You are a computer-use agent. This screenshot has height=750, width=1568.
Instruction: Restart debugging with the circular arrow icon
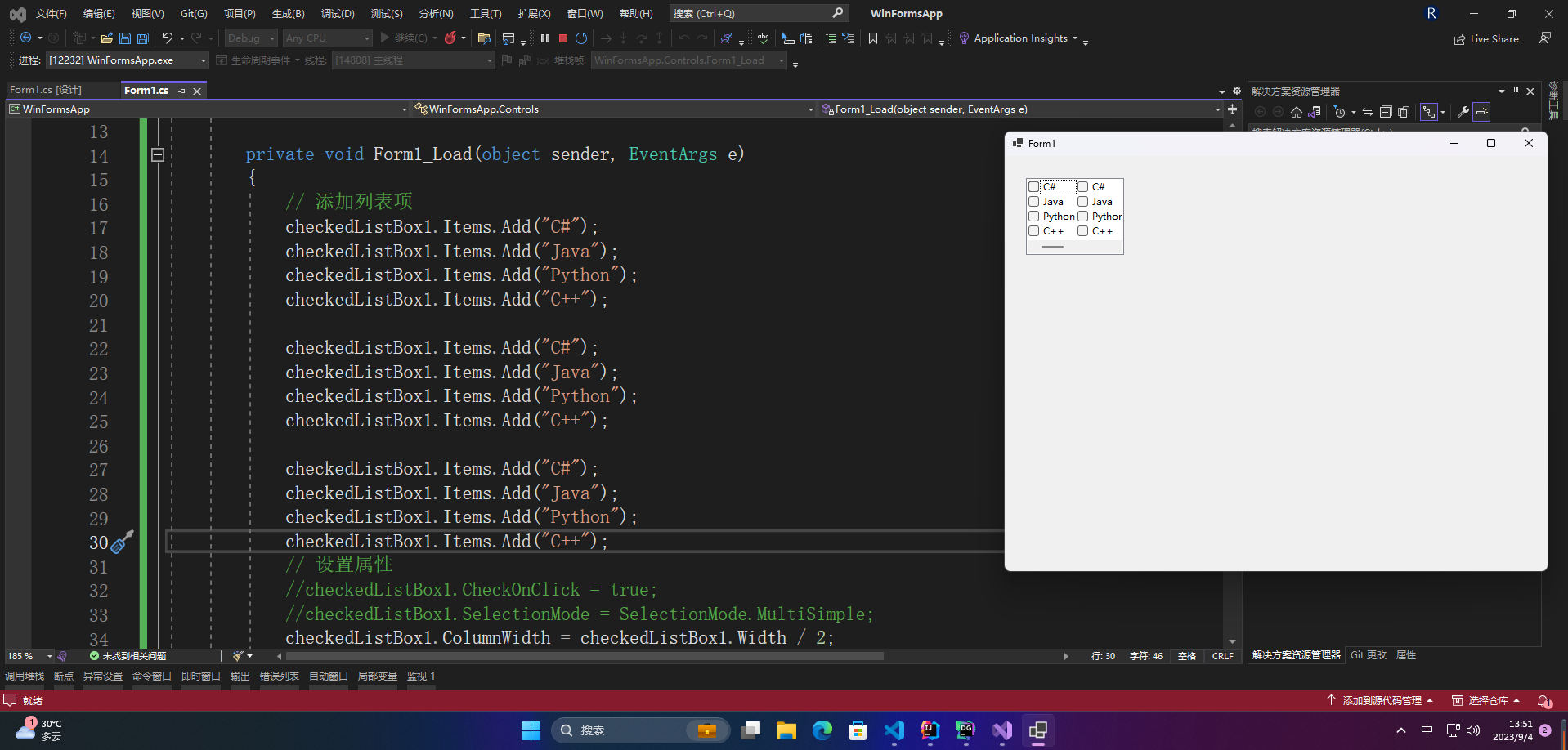pos(581,38)
